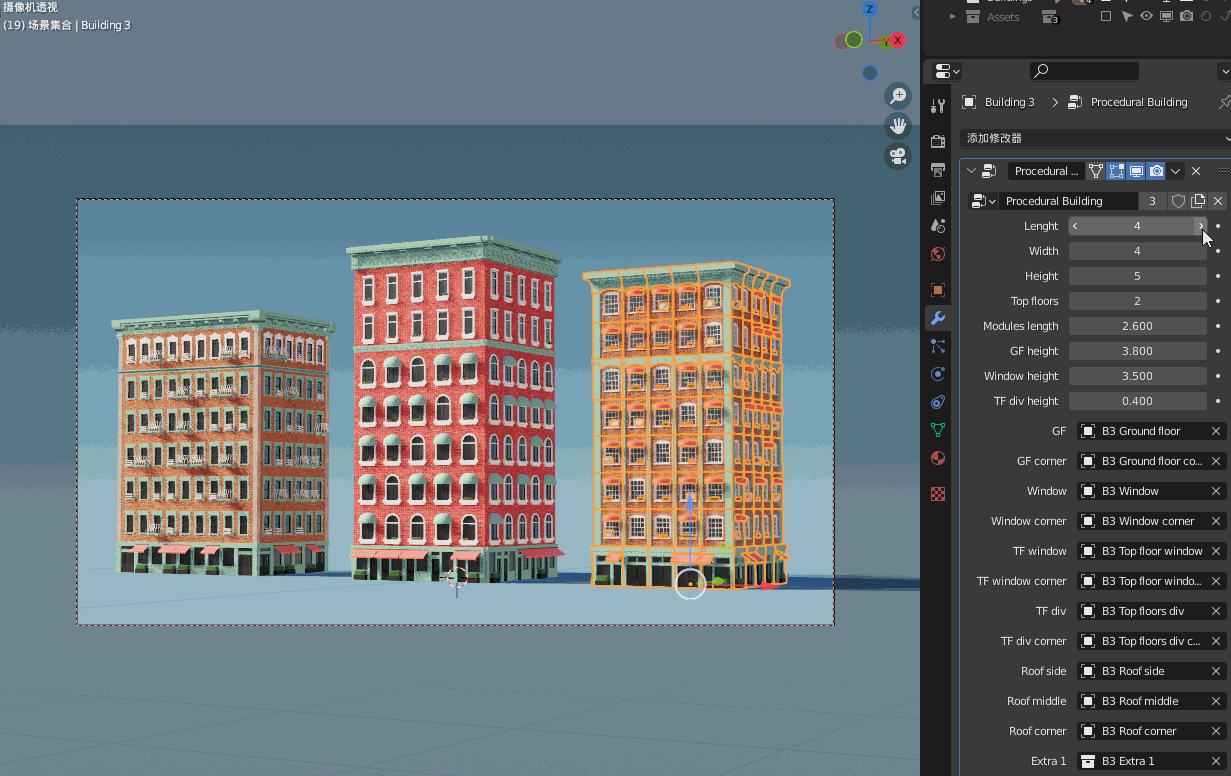
Task: Open the Render properties tab
Action: coord(938,141)
